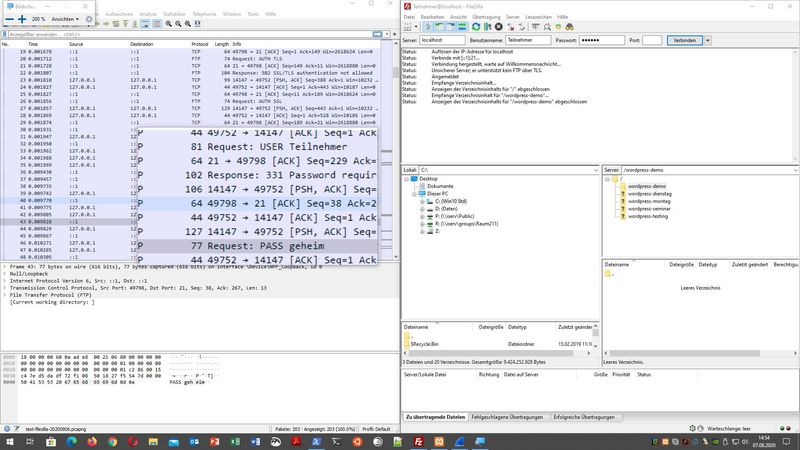Click Wireshark zoom in magnifier icon

(x=169, y=23)
